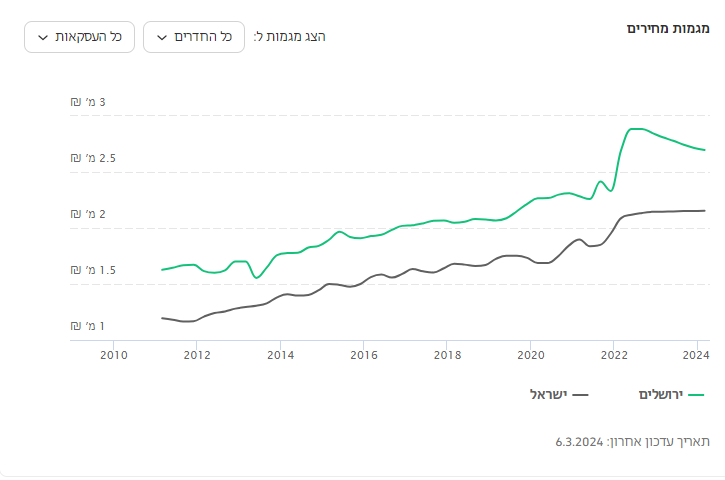
Task: Select the "הצג מגמות ל:" filter label
Action: point(290,37)
